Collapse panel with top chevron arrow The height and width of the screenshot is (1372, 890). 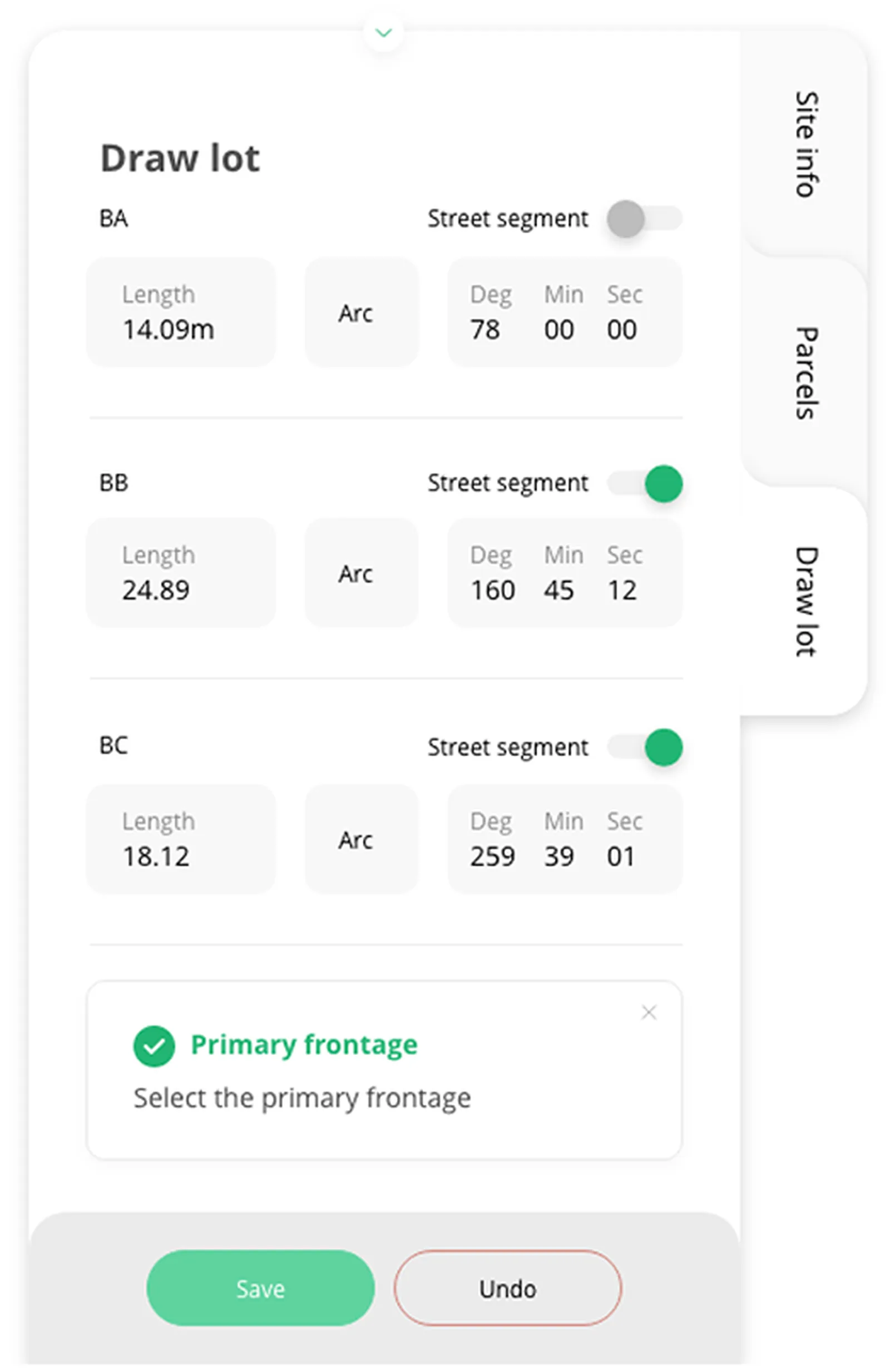[x=383, y=33]
